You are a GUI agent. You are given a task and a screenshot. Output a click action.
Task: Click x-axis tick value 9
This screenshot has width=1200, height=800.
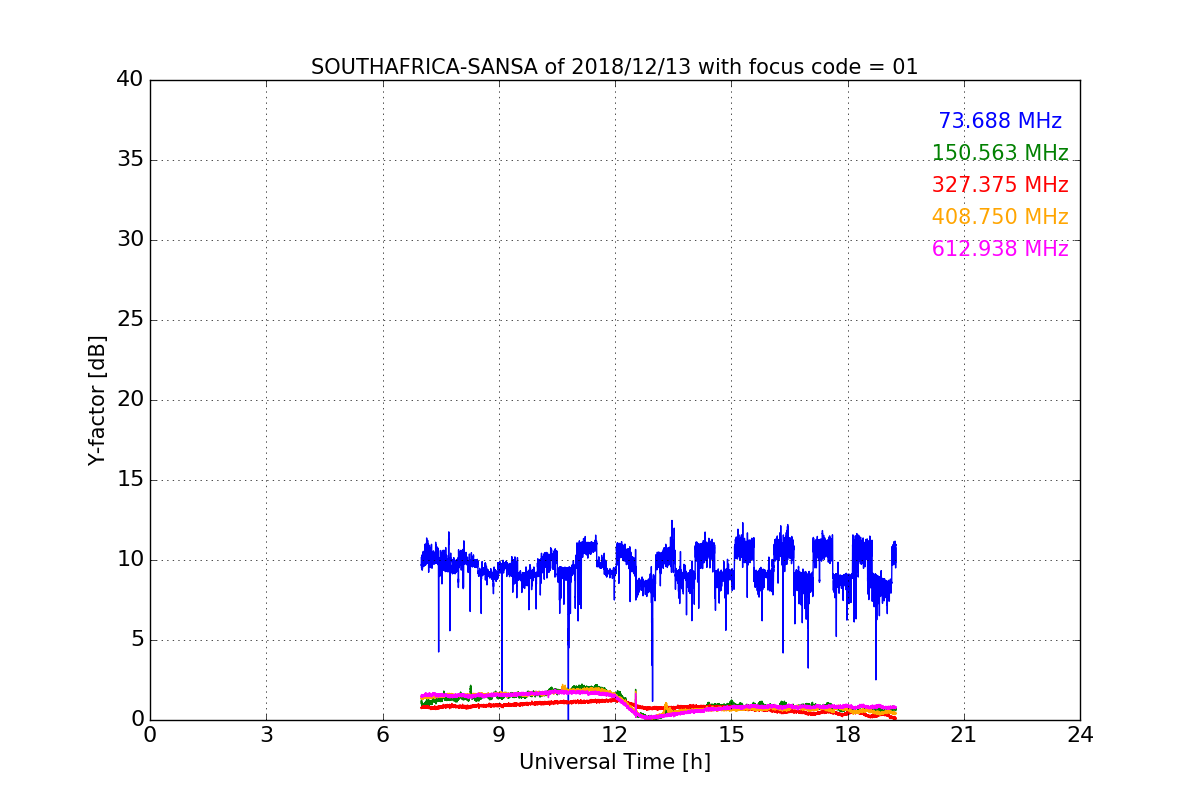tap(499, 735)
